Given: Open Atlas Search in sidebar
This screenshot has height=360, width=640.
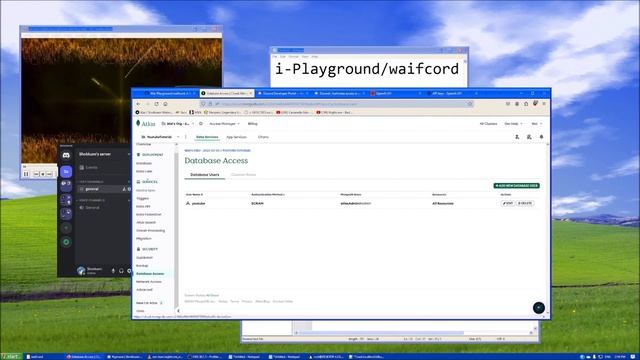Looking at the screenshot, I should [x=146, y=222].
